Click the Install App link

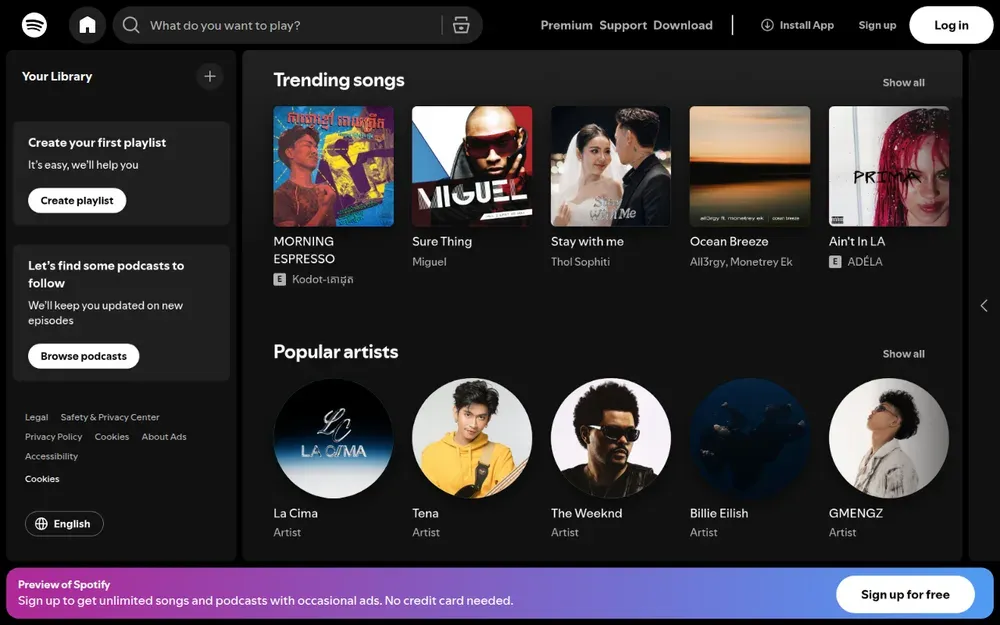click(x=797, y=26)
